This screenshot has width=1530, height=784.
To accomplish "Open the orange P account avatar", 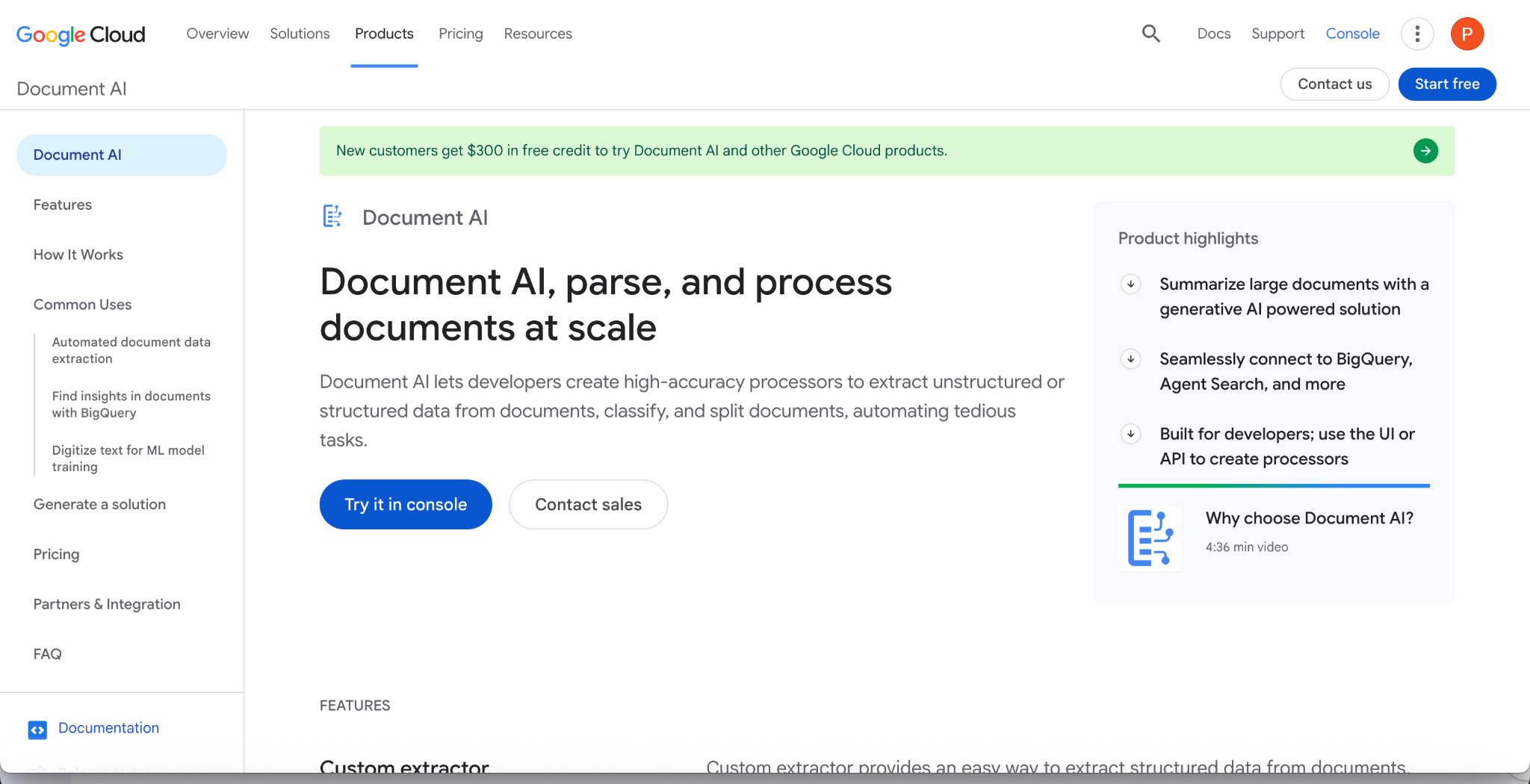I will pyautogui.click(x=1467, y=34).
